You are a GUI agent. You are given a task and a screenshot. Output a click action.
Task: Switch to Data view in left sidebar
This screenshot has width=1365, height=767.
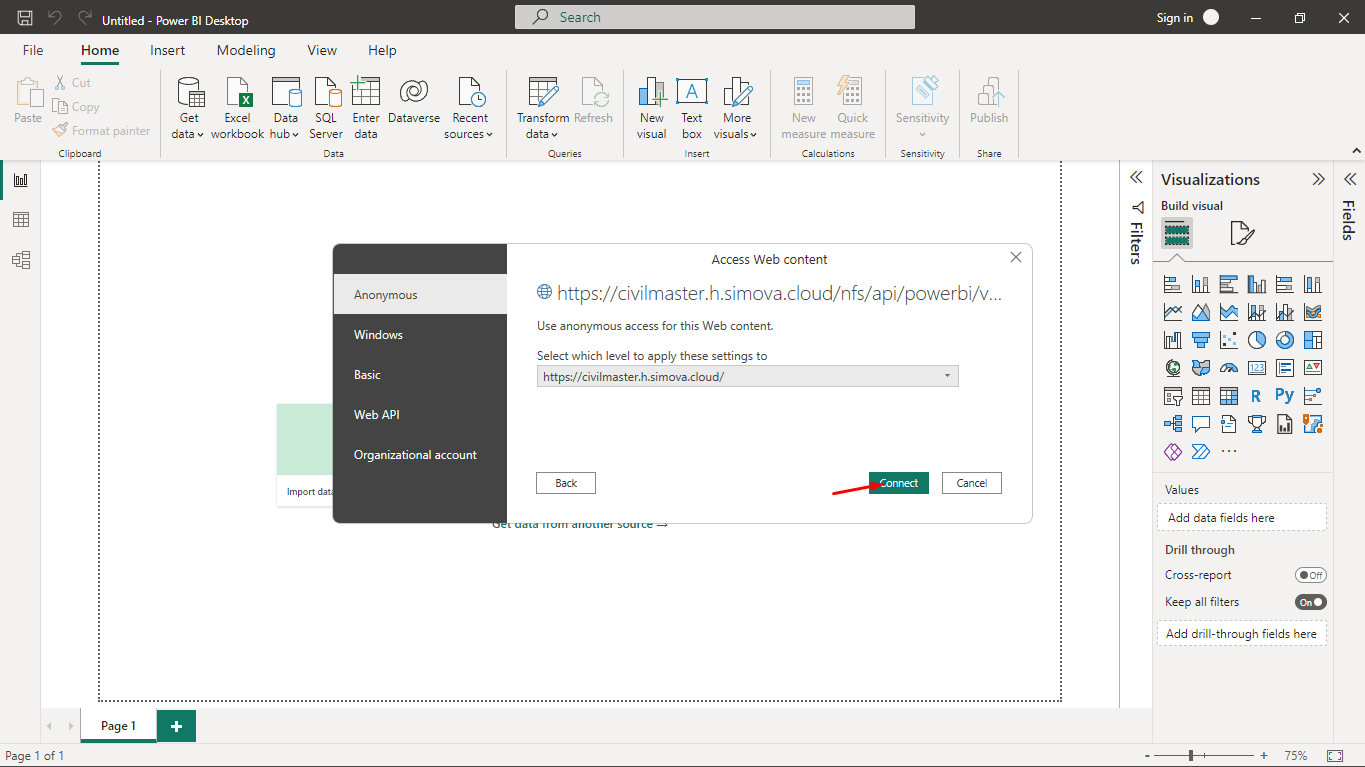(20, 220)
